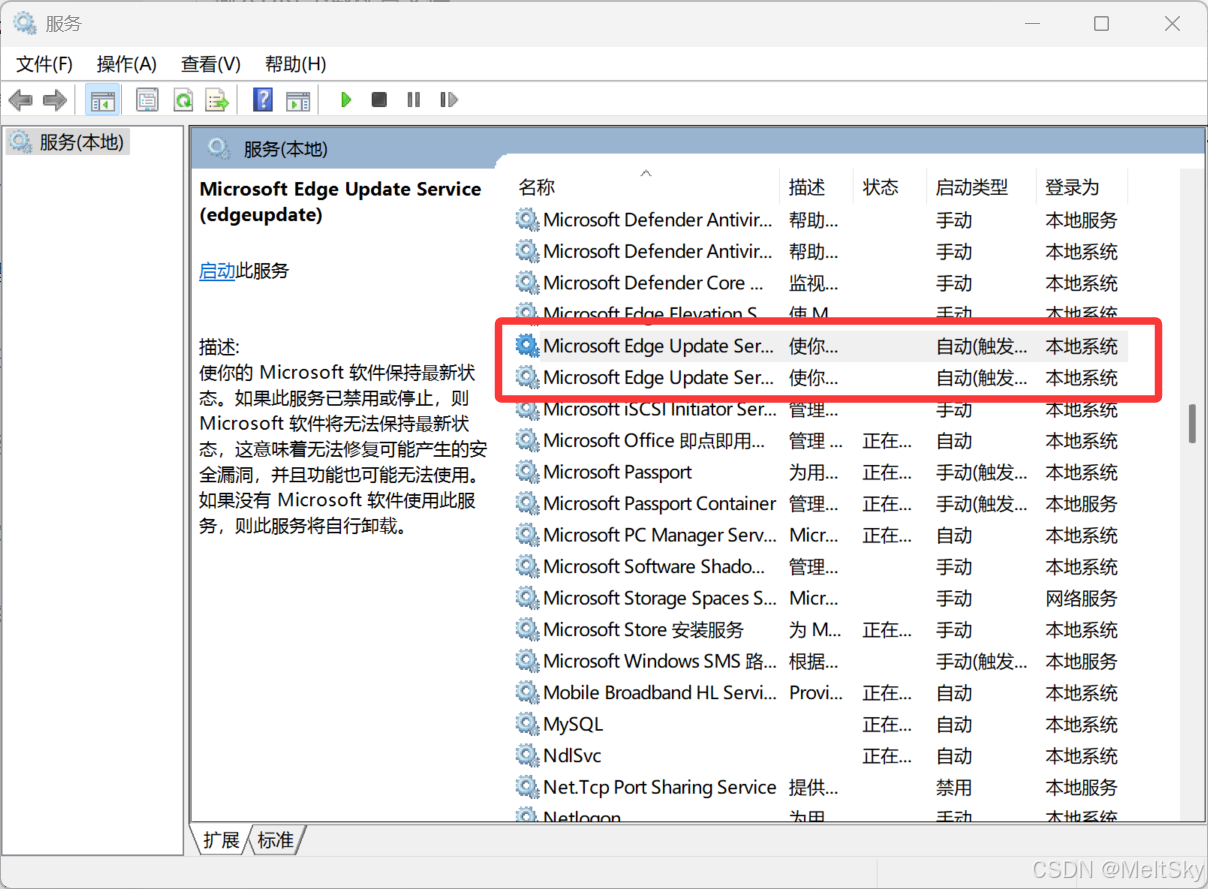Image resolution: width=1208 pixels, height=889 pixels.
Task: Open the 帮助(H) menu
Action: 296,64
